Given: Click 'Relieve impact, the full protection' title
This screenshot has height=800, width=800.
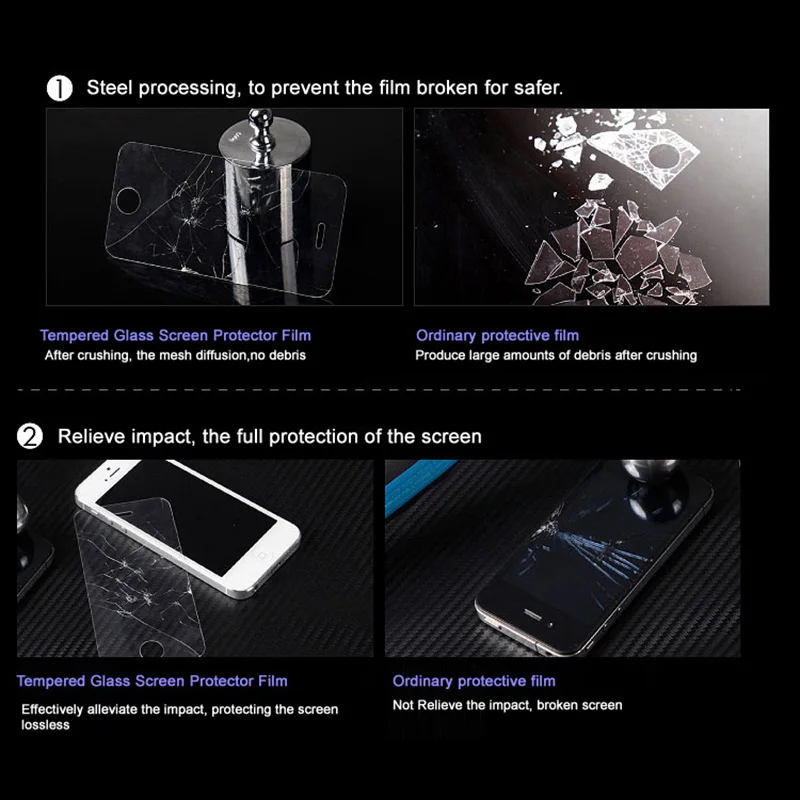Looking at the screenshot, I should tap(269, 437).
